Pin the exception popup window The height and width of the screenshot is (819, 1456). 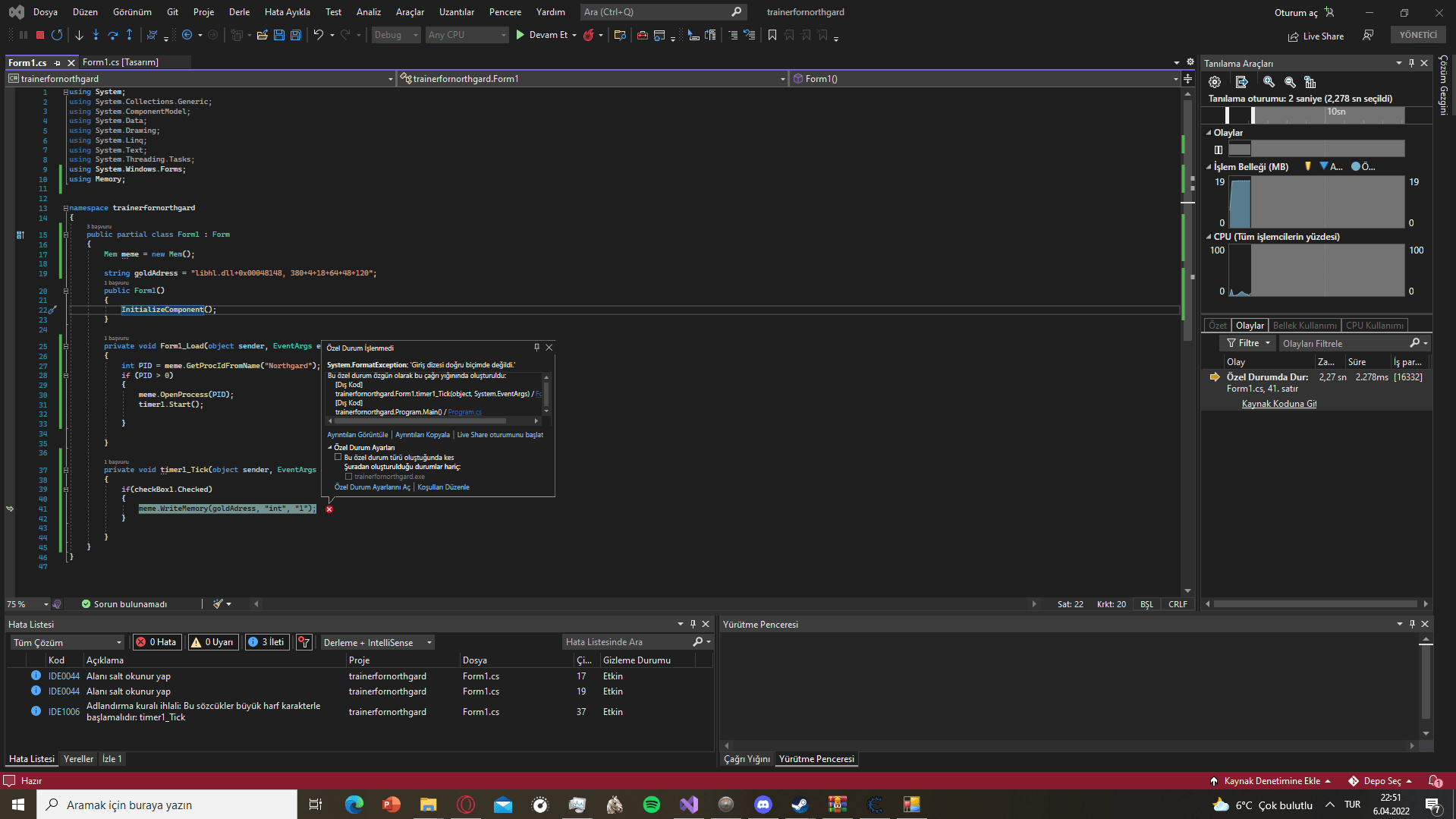(x=536, y=348)
